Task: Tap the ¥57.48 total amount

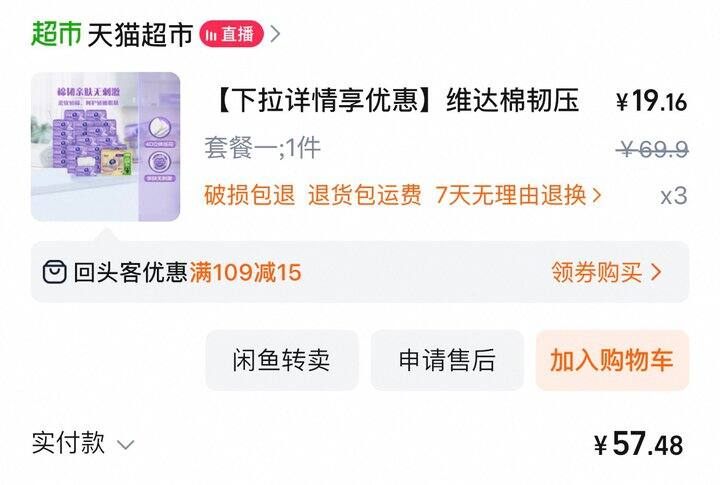Action: click(x=638, y=444)
